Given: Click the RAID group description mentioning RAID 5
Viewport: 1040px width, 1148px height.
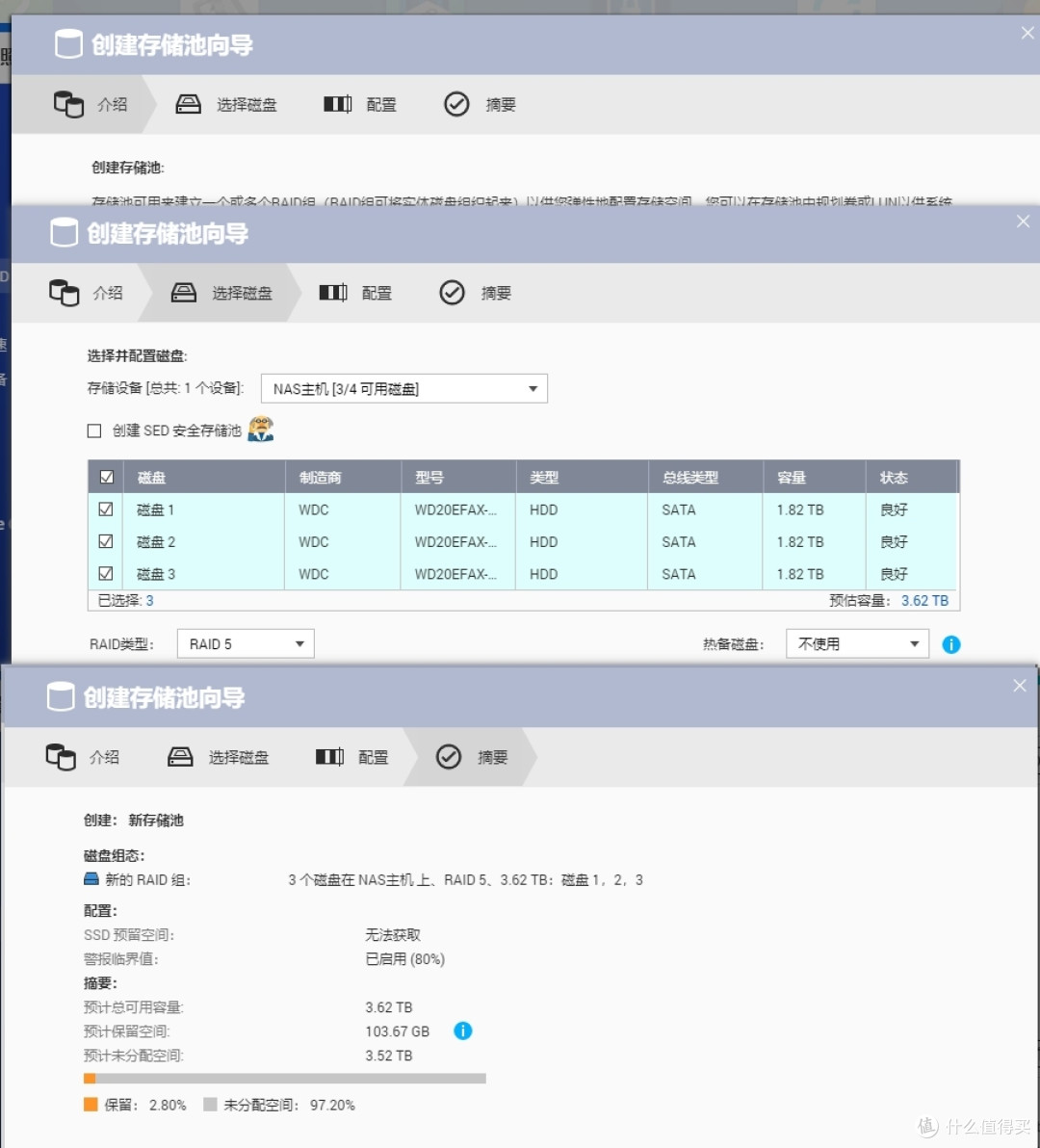Looking at the screenshot, I should coord(465,879).
